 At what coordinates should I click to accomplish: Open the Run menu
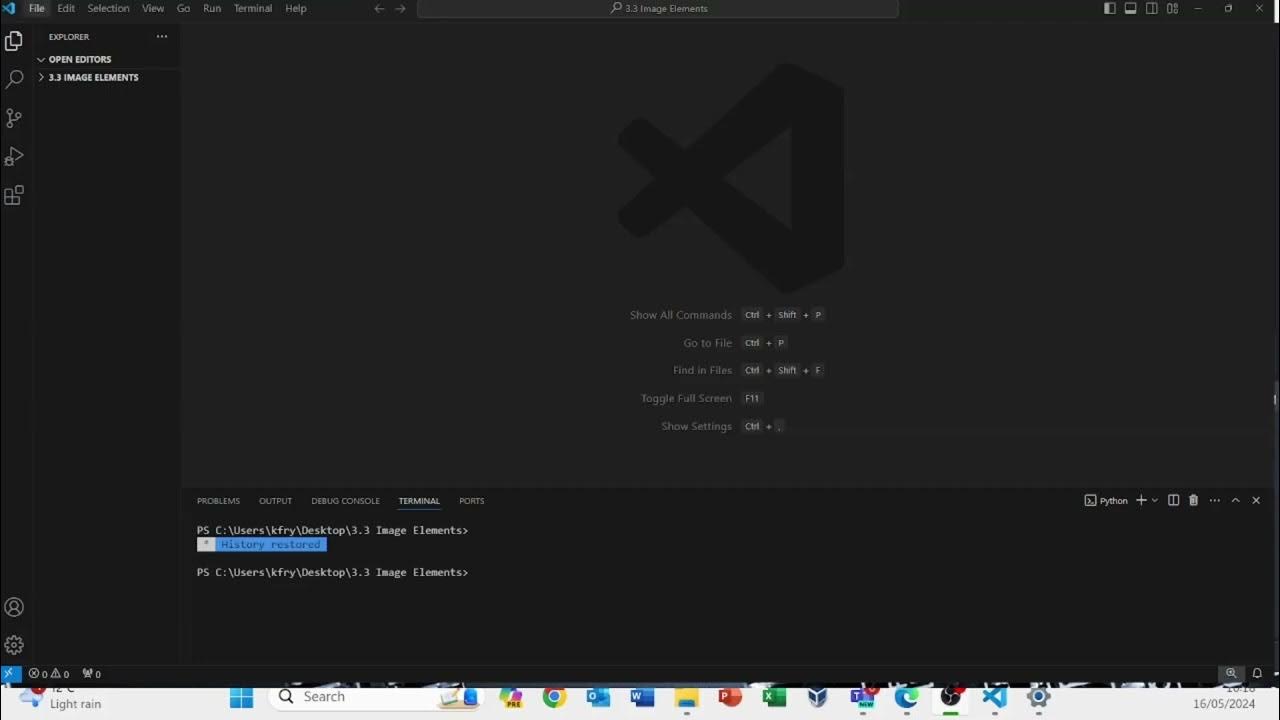click(x=212, y=8)
